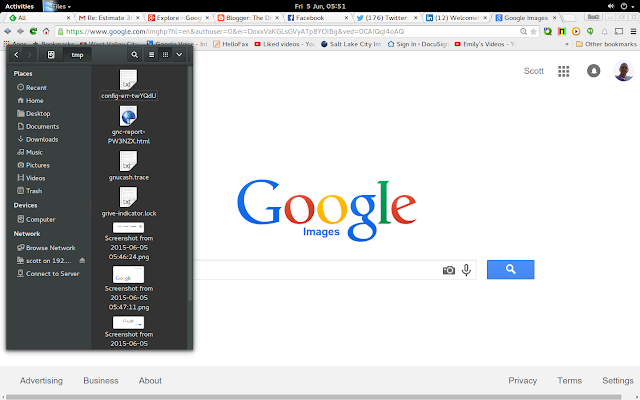The image size is (640, 400).
Task: Open search in Files window
Action: 134,55
